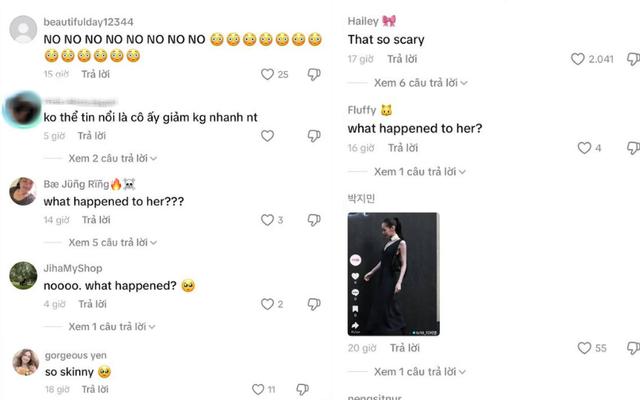640x400 pixels.
Task: Toggle heart on the Vietnamese weight loss comment
Action: coord(267,136)
